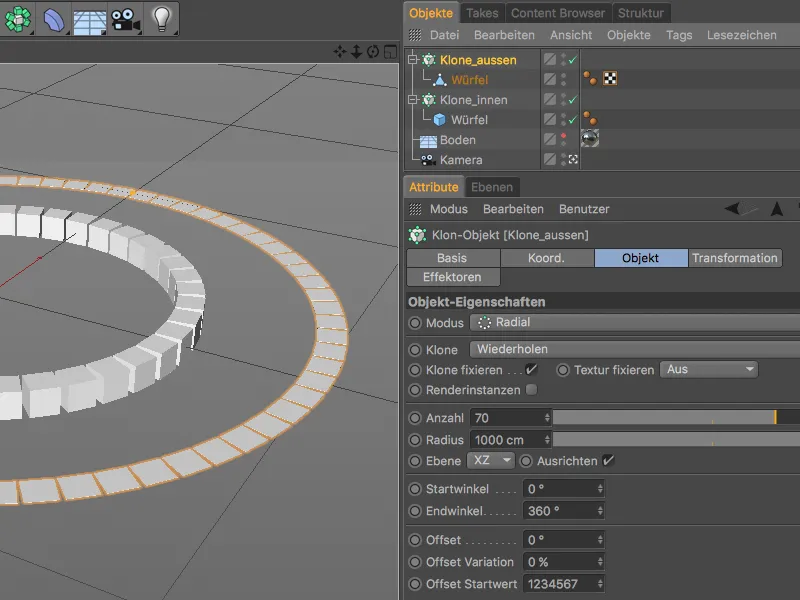Open the MoGraph cloner tool icon
The width and height of the screenshot is (800, 600).
18,19
